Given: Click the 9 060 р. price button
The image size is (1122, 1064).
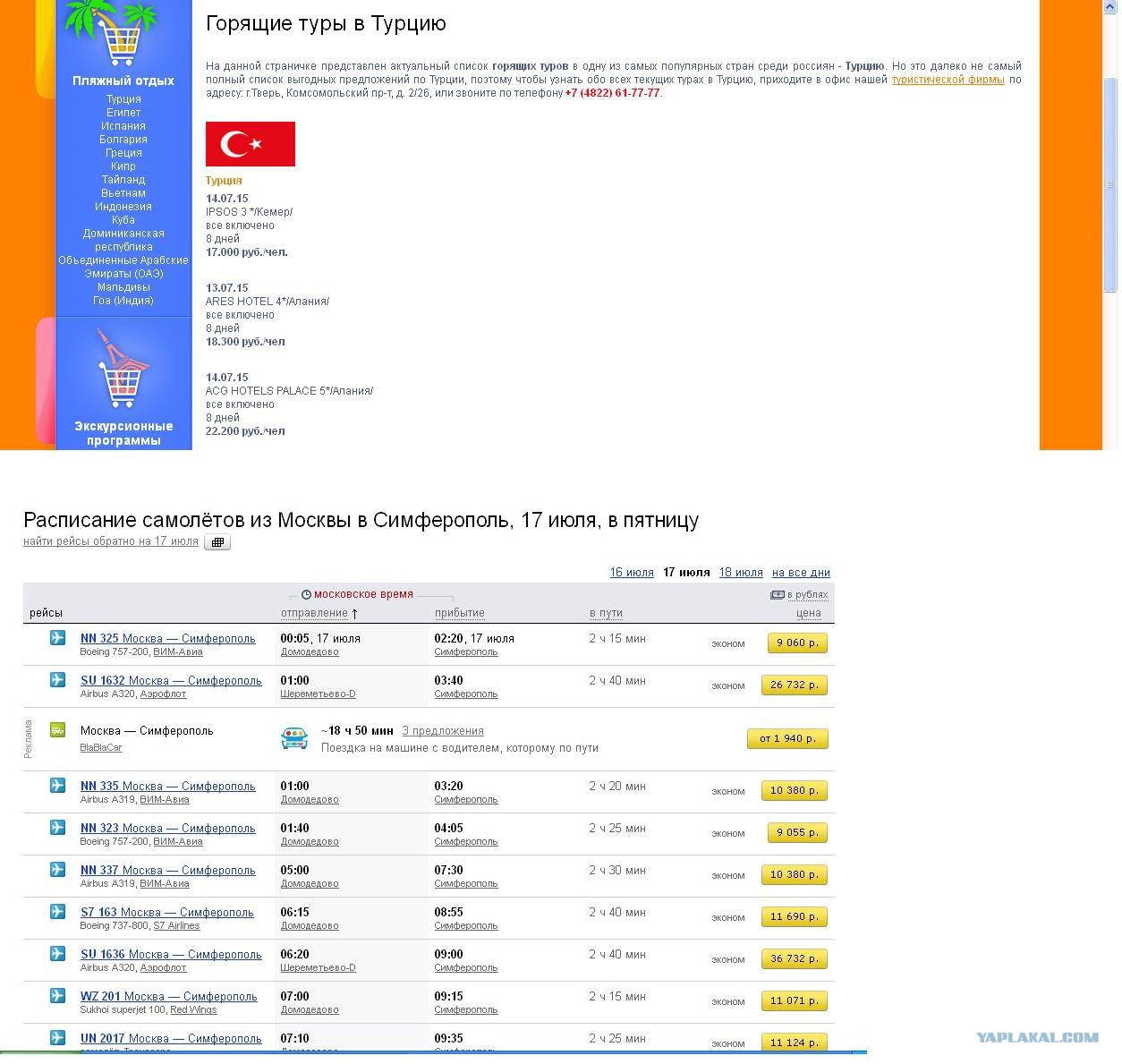Looking at the screenshot, I should point(797,643).
